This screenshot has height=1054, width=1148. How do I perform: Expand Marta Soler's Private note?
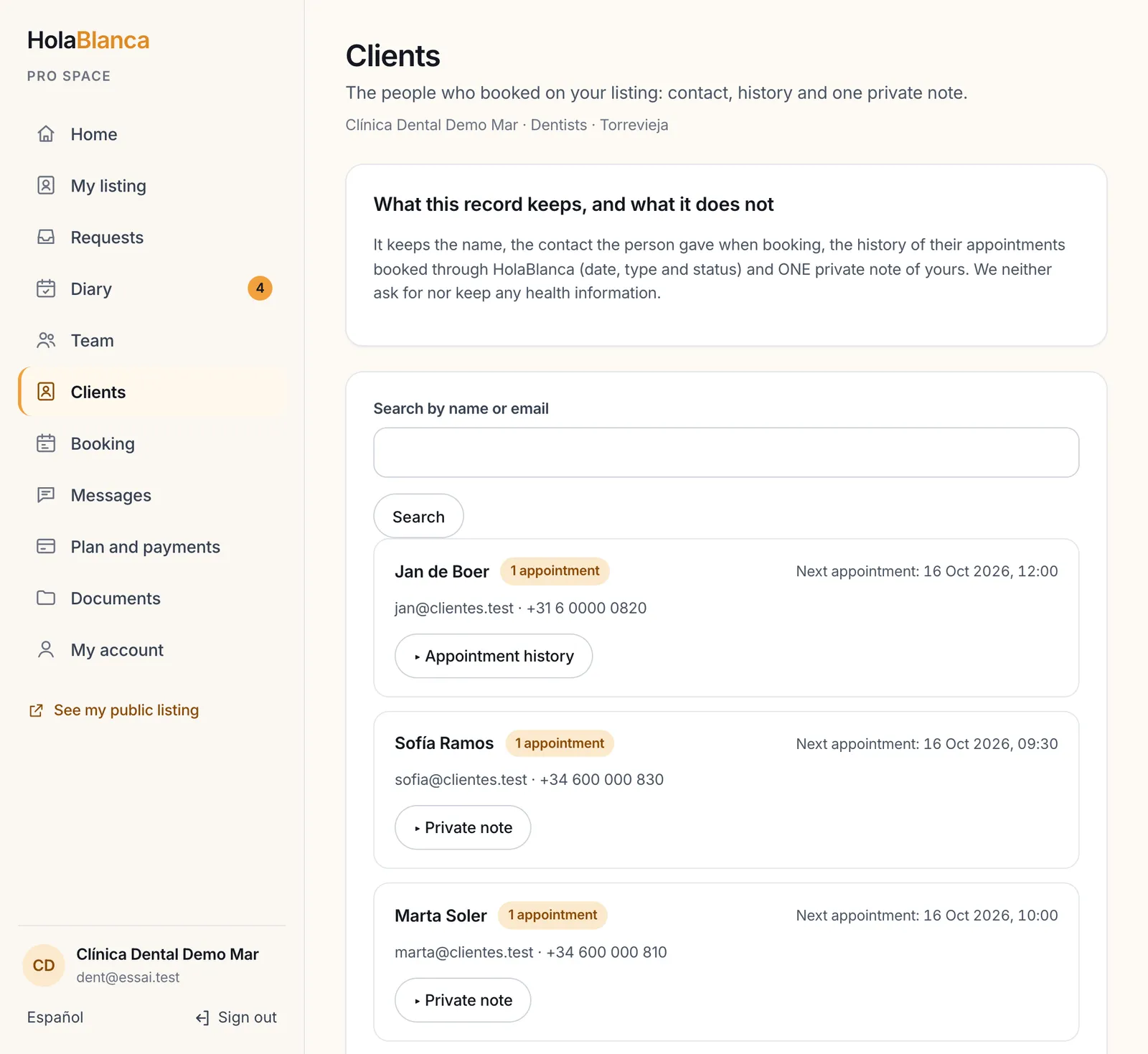pyautogui.click(x=463, y=1000)
